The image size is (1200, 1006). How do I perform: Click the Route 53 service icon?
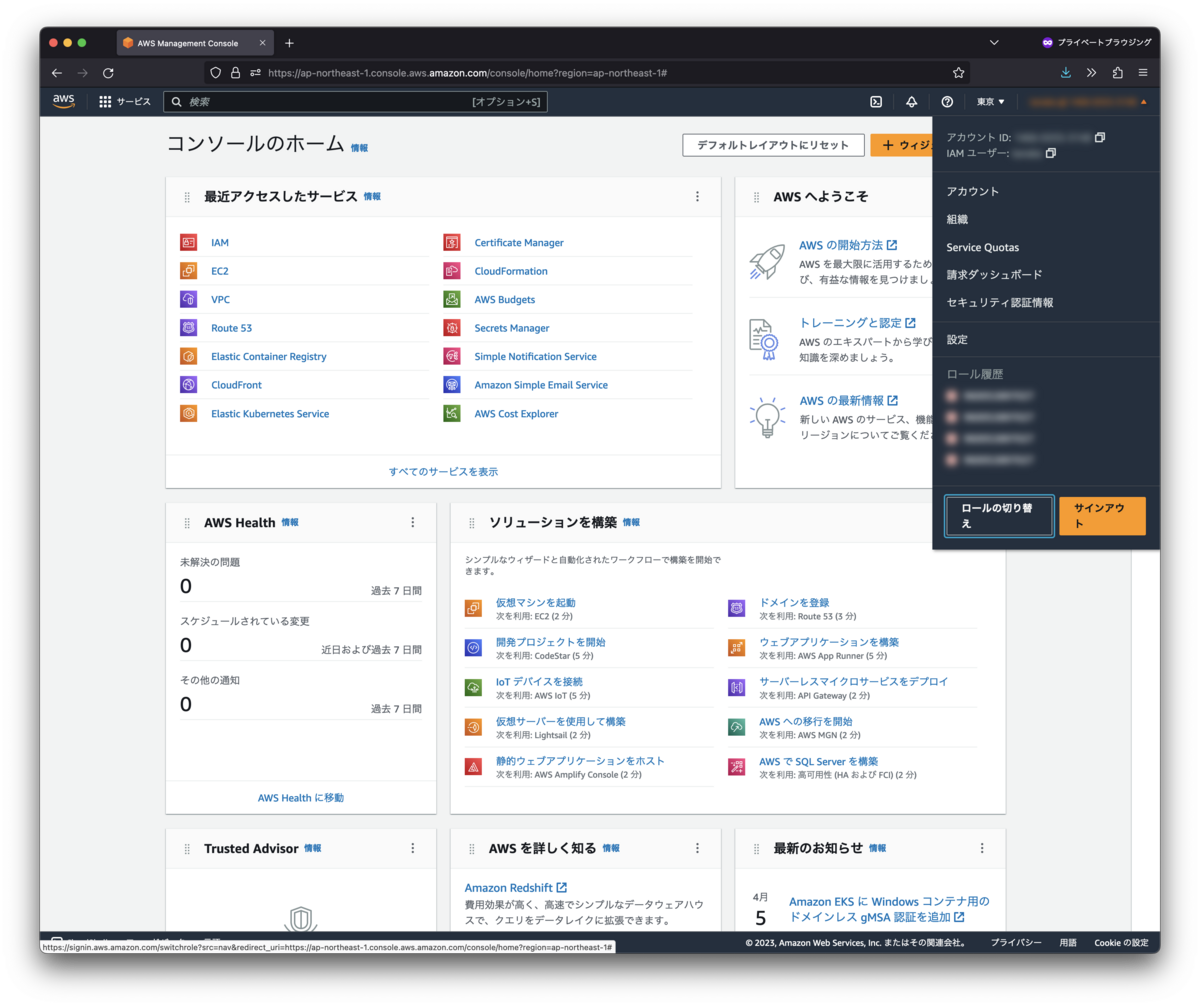[188, 328]
